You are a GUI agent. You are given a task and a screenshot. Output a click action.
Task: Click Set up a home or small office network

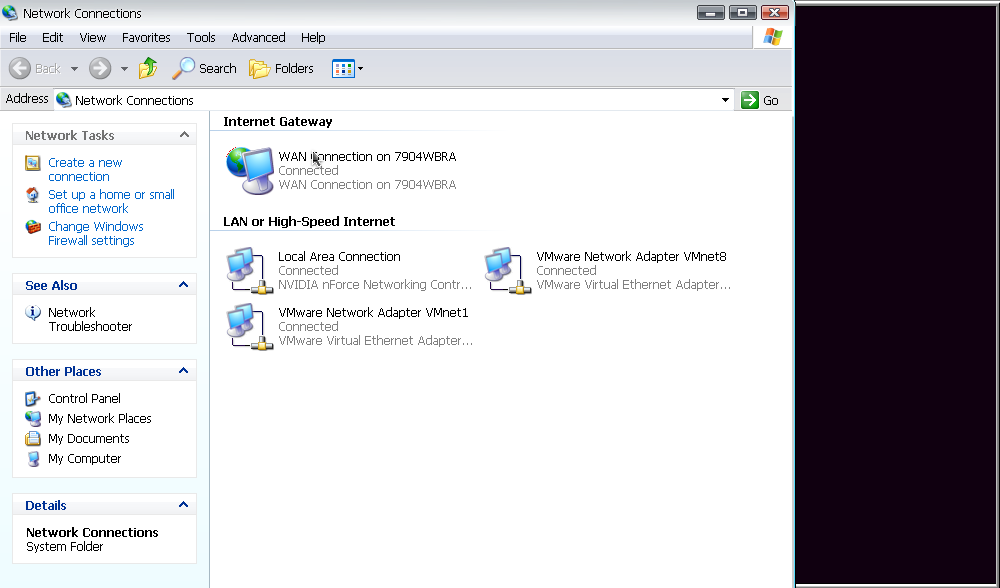click(112, 202)
